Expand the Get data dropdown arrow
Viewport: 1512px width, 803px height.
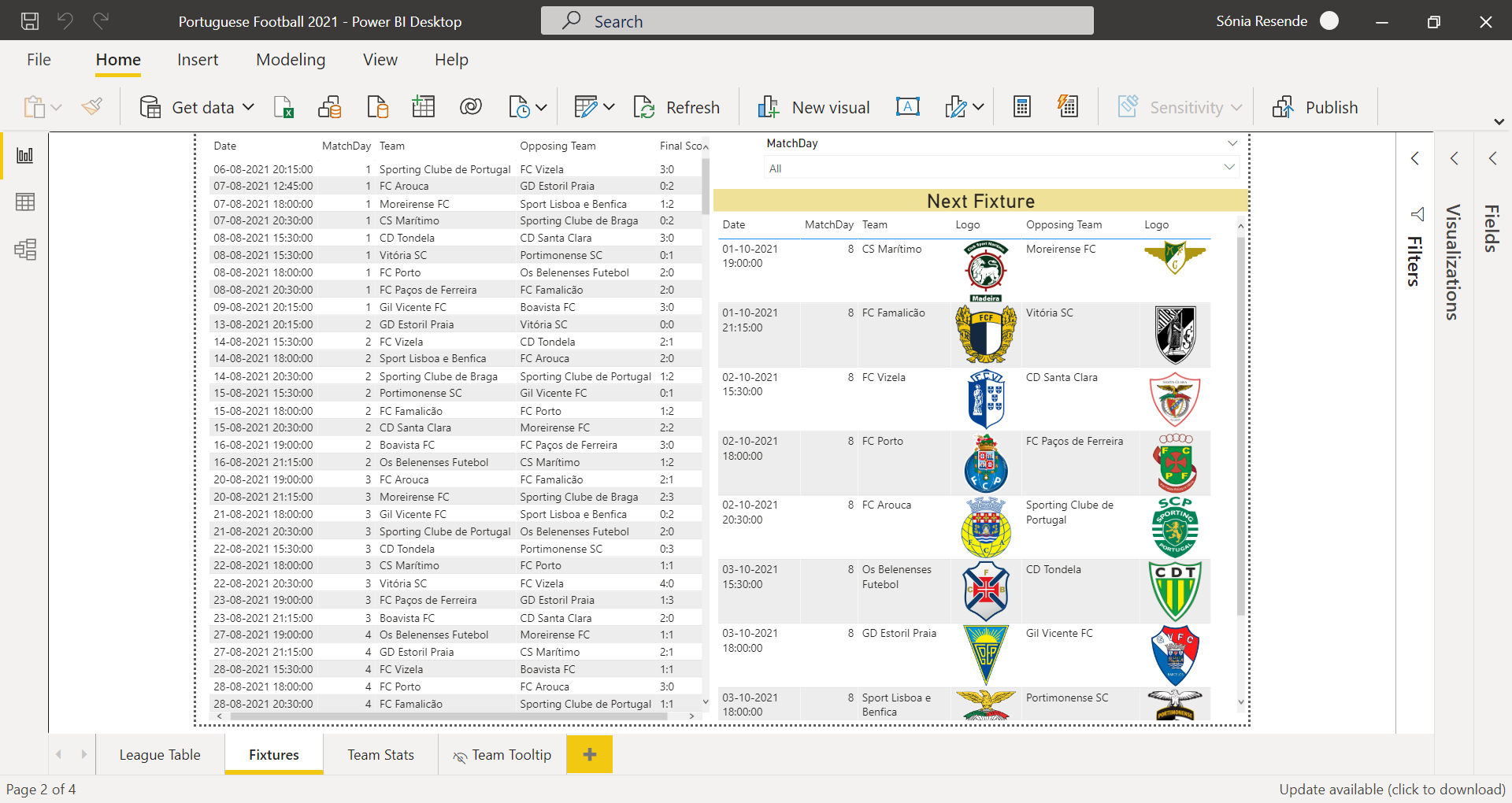click(x=249, y=107)
